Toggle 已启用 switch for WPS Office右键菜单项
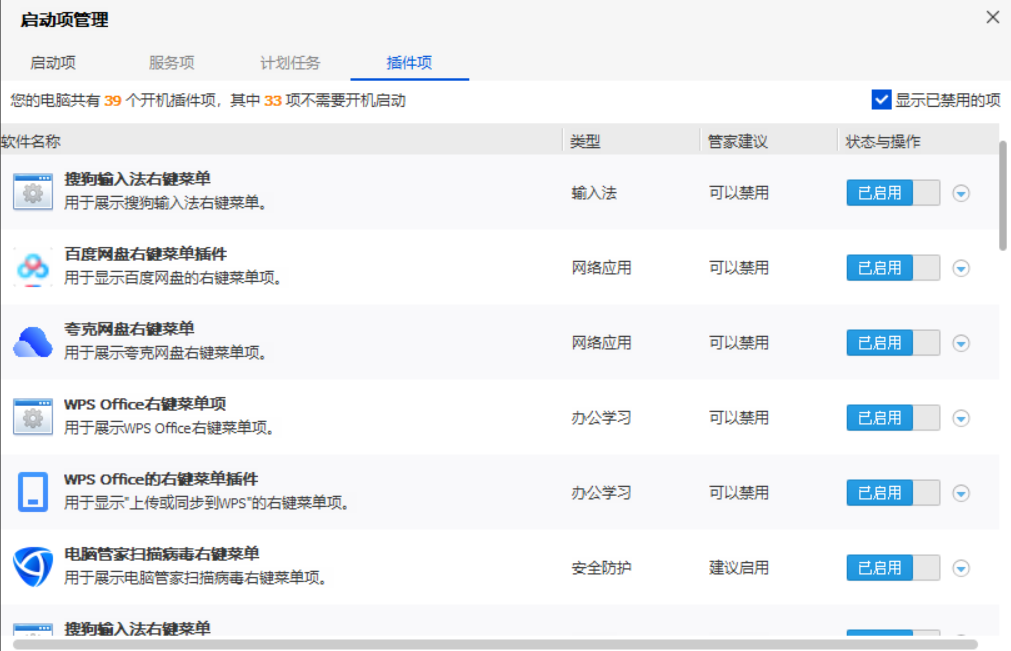This screenshot has width=1011, height=651. pos(893,418)
